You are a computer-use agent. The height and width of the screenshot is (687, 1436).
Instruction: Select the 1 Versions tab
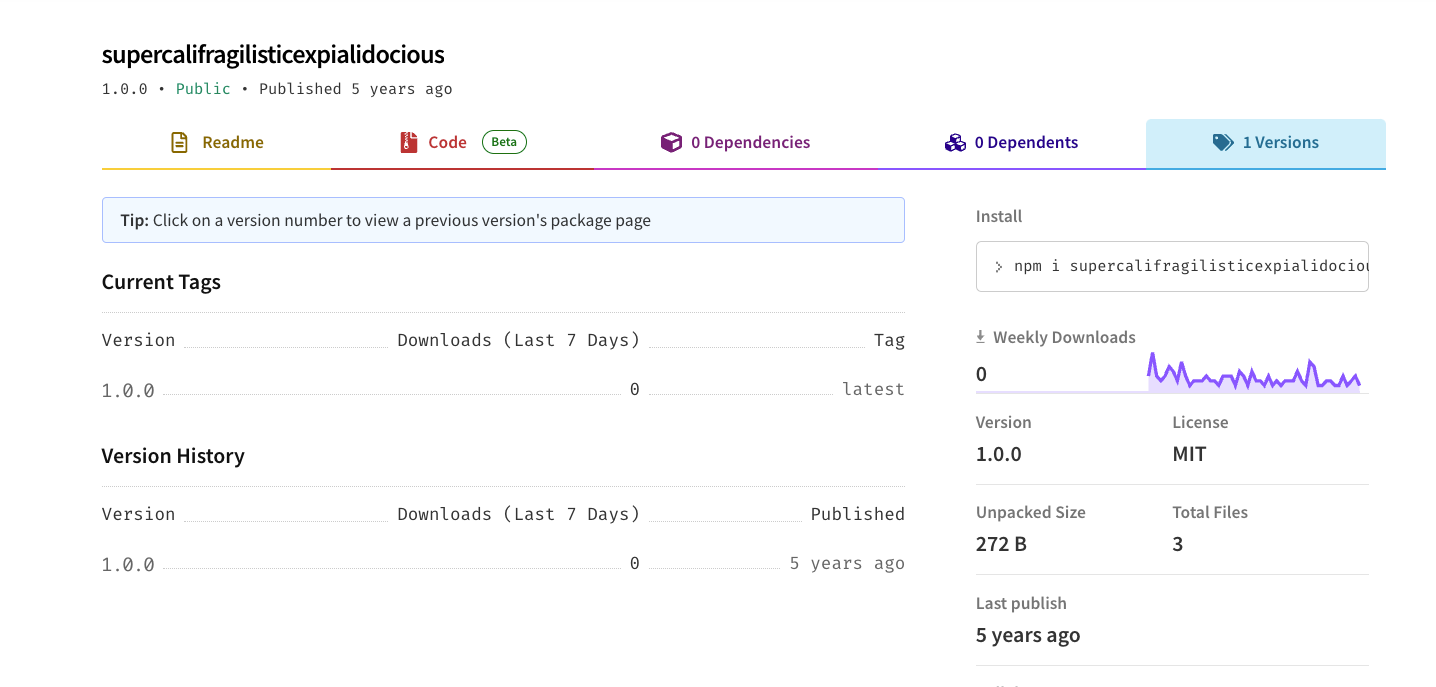1280,143
